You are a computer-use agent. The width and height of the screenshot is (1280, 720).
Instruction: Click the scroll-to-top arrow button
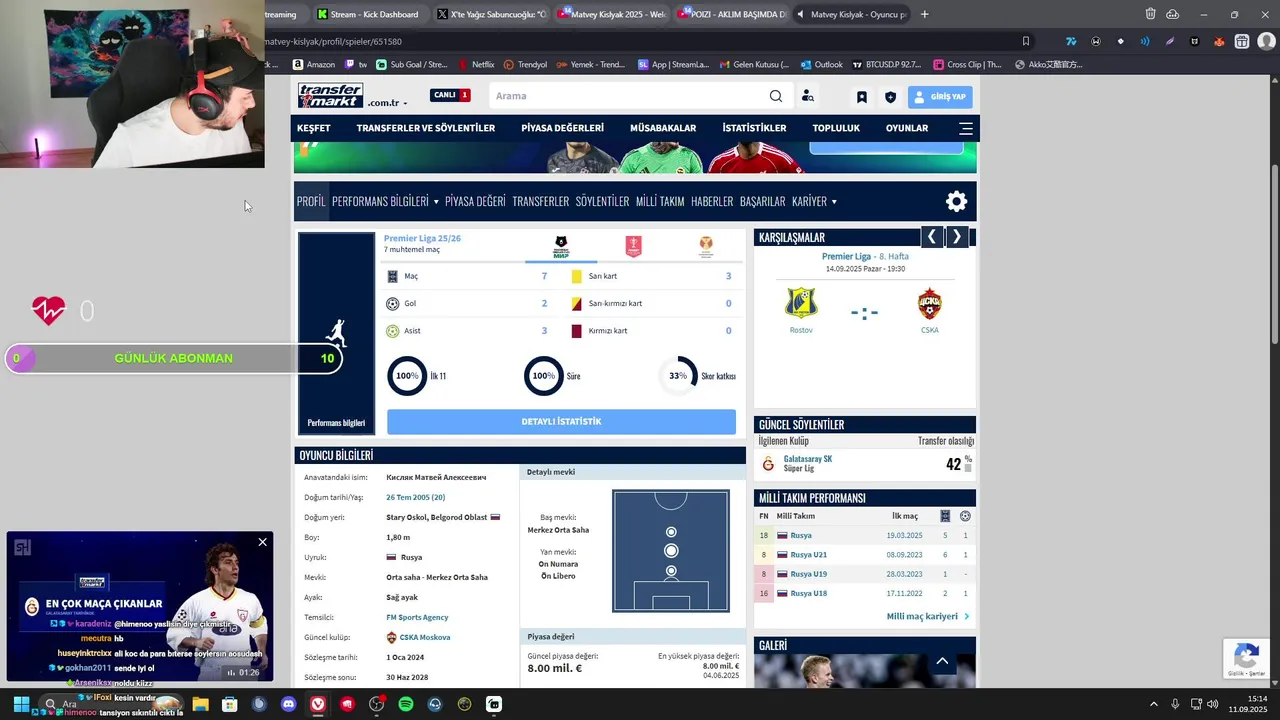click(942, 661)
